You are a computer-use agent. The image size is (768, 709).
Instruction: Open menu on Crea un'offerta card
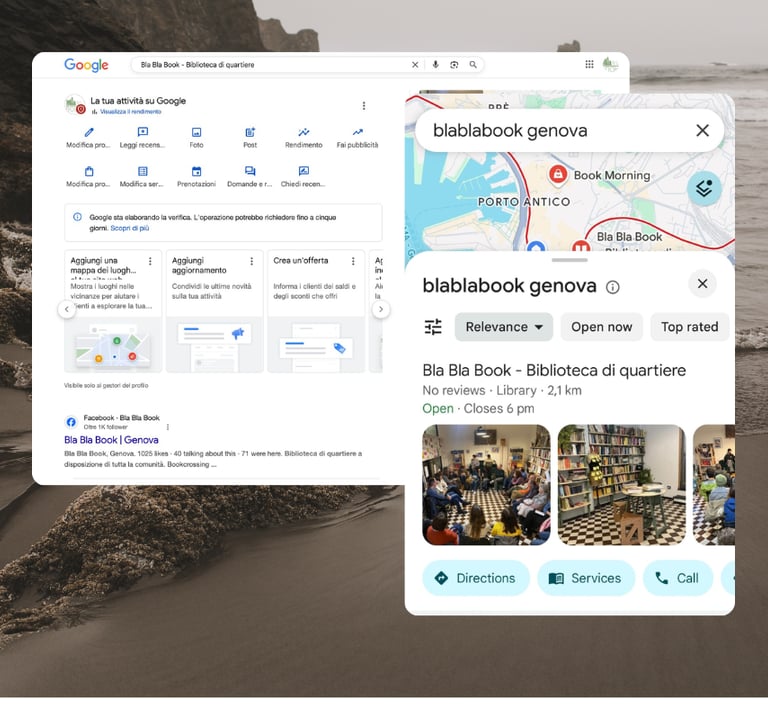[353, 261]
